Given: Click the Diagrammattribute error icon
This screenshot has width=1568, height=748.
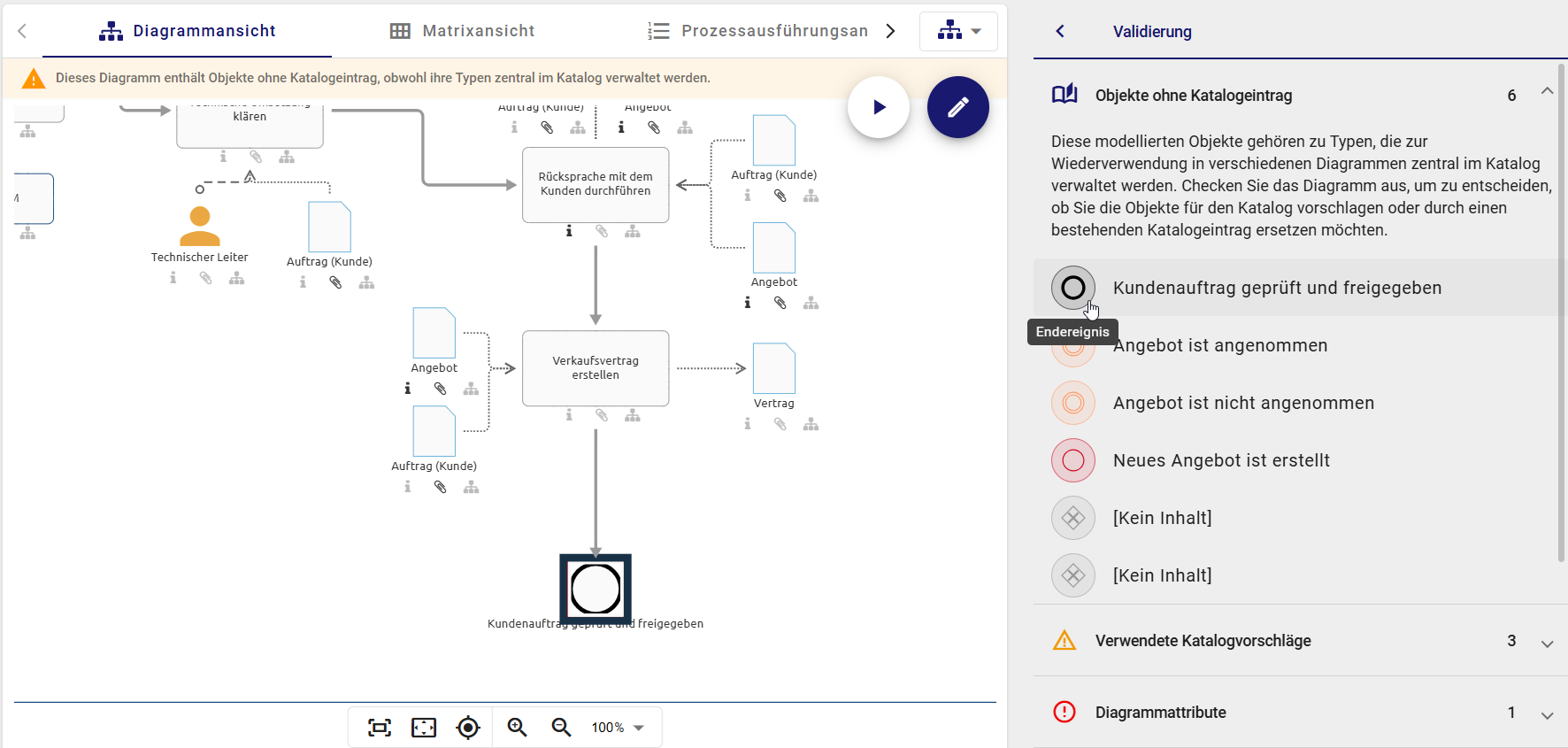Looking at the screenshot, I should 1065,712.
